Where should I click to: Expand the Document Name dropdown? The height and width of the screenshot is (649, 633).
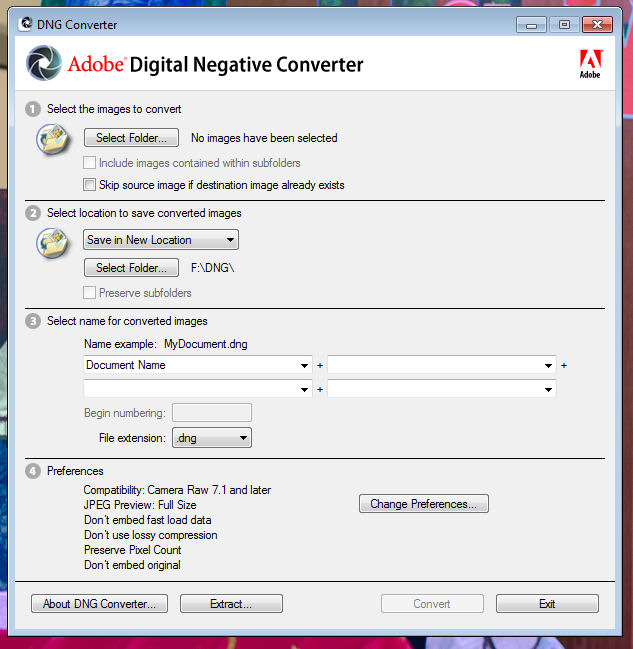[x=198, y=366]
